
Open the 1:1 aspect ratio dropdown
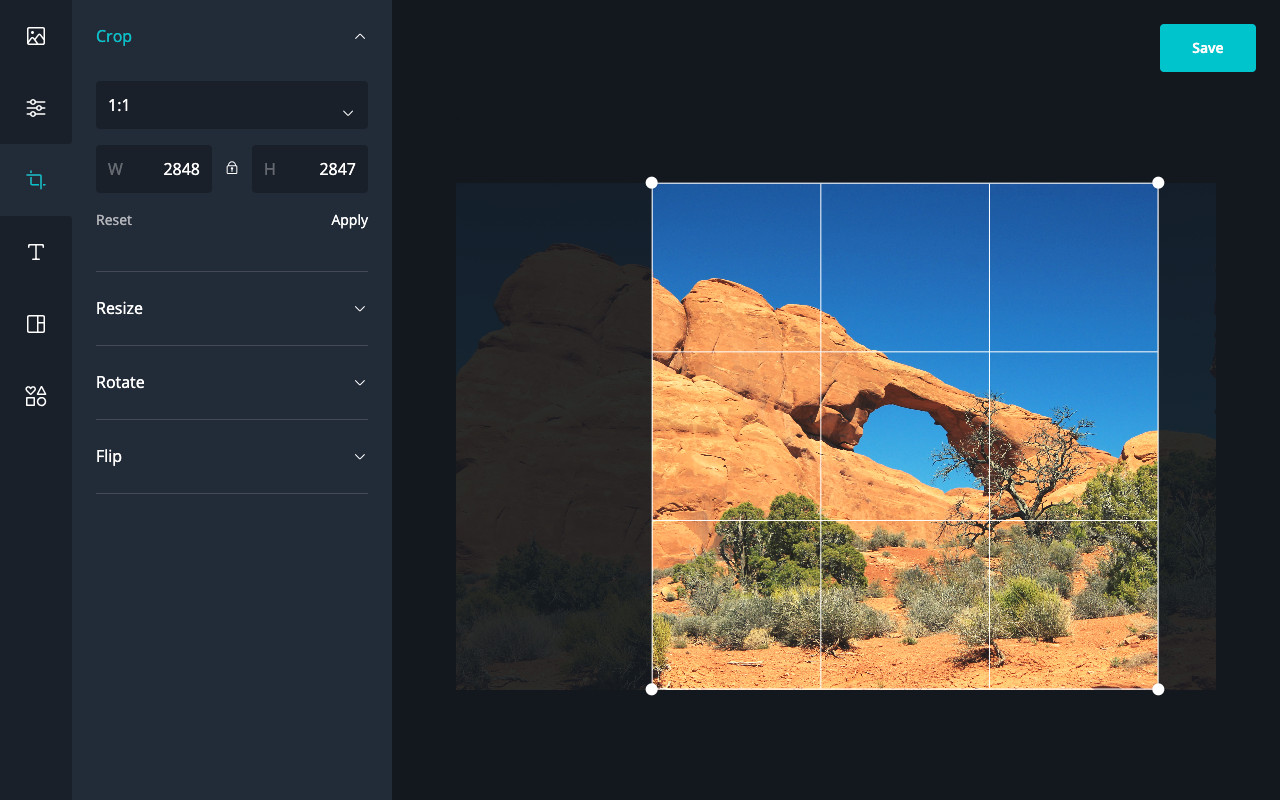pyautogui.click(x=231, y=105)
